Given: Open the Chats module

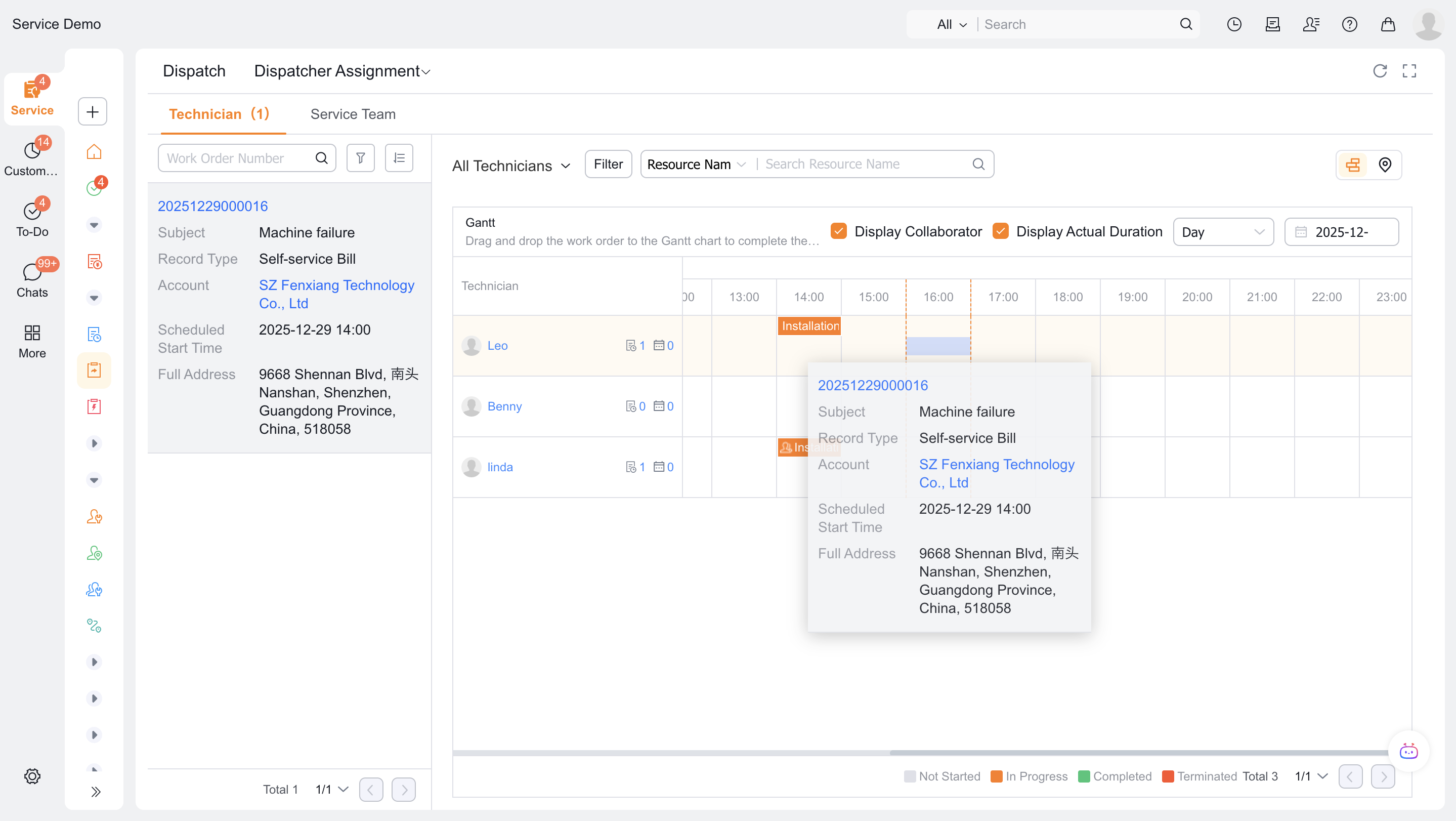Looking at the screenshot, I should 32,279.
